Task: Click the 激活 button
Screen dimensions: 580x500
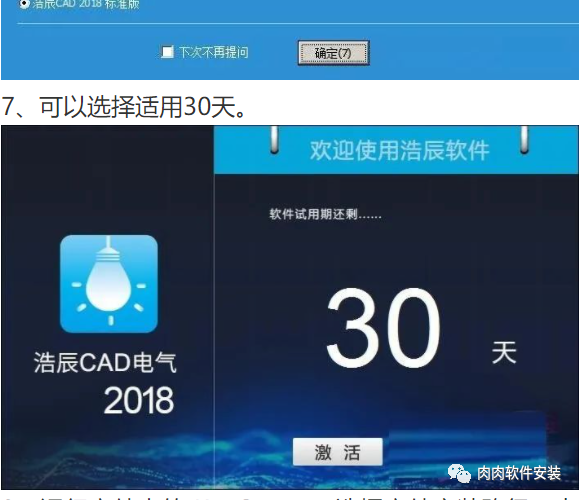Action: 337,452
